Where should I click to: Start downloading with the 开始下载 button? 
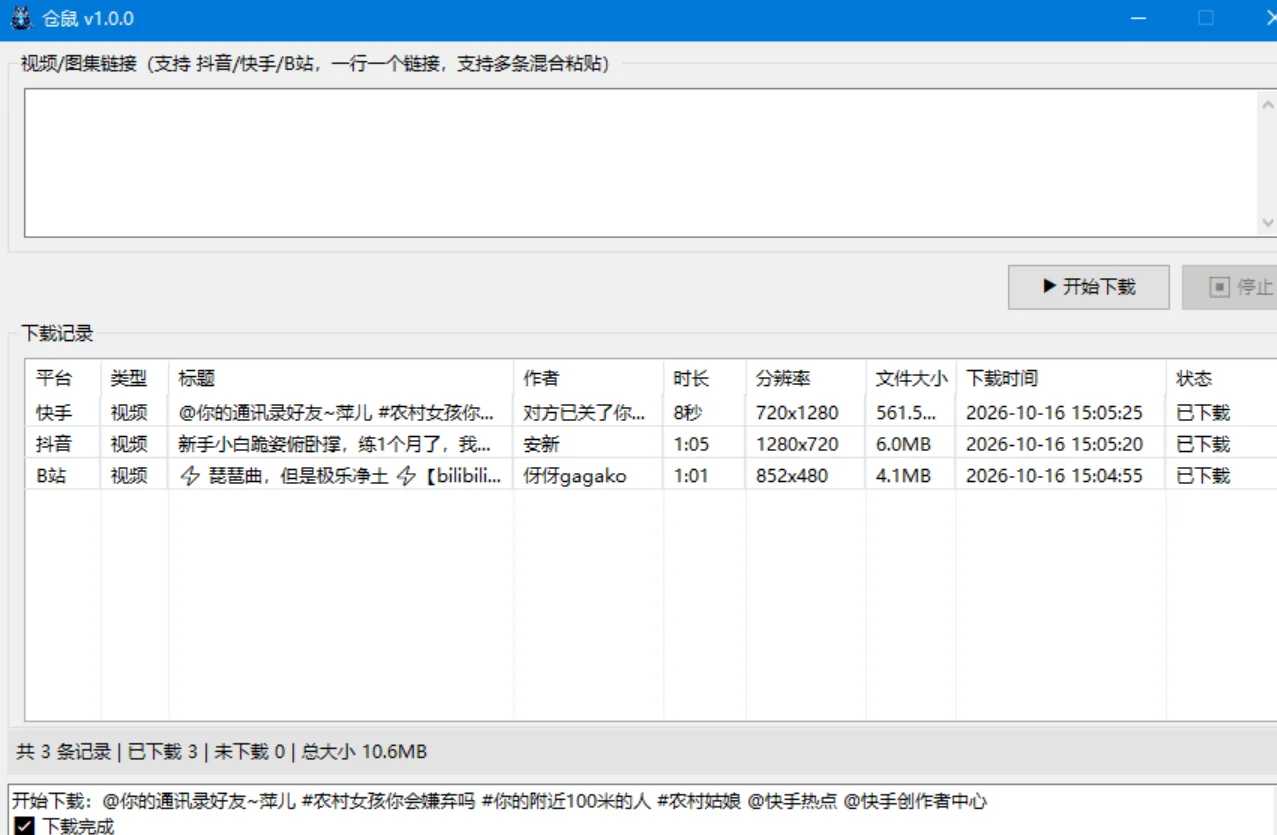pyautogui.click(x=1088, y=287)
